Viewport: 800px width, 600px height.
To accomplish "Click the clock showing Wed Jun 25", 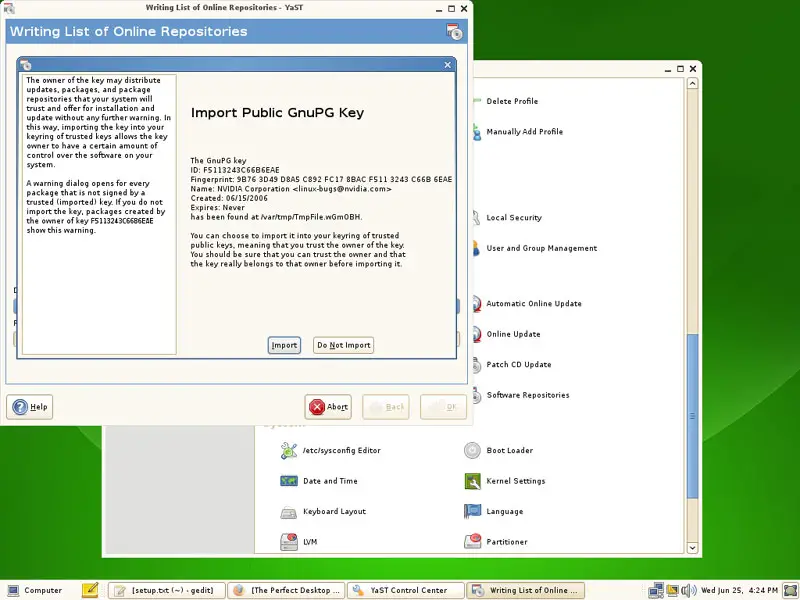I will coord(739,590).
